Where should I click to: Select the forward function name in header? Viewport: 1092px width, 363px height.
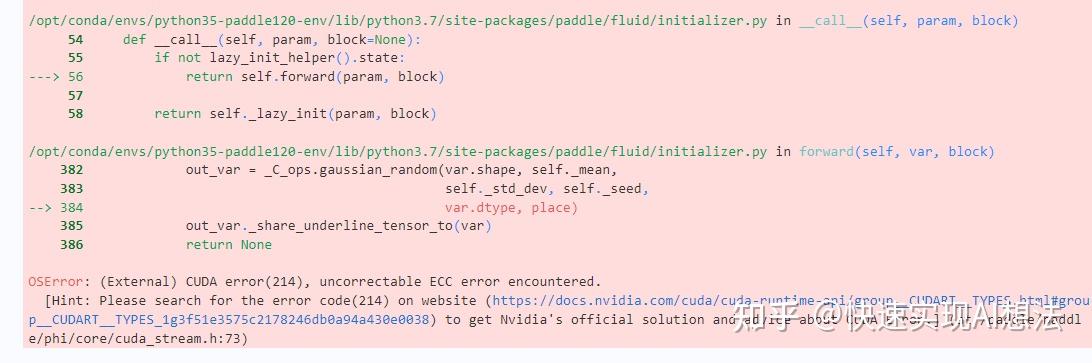[x=827, y=152]
